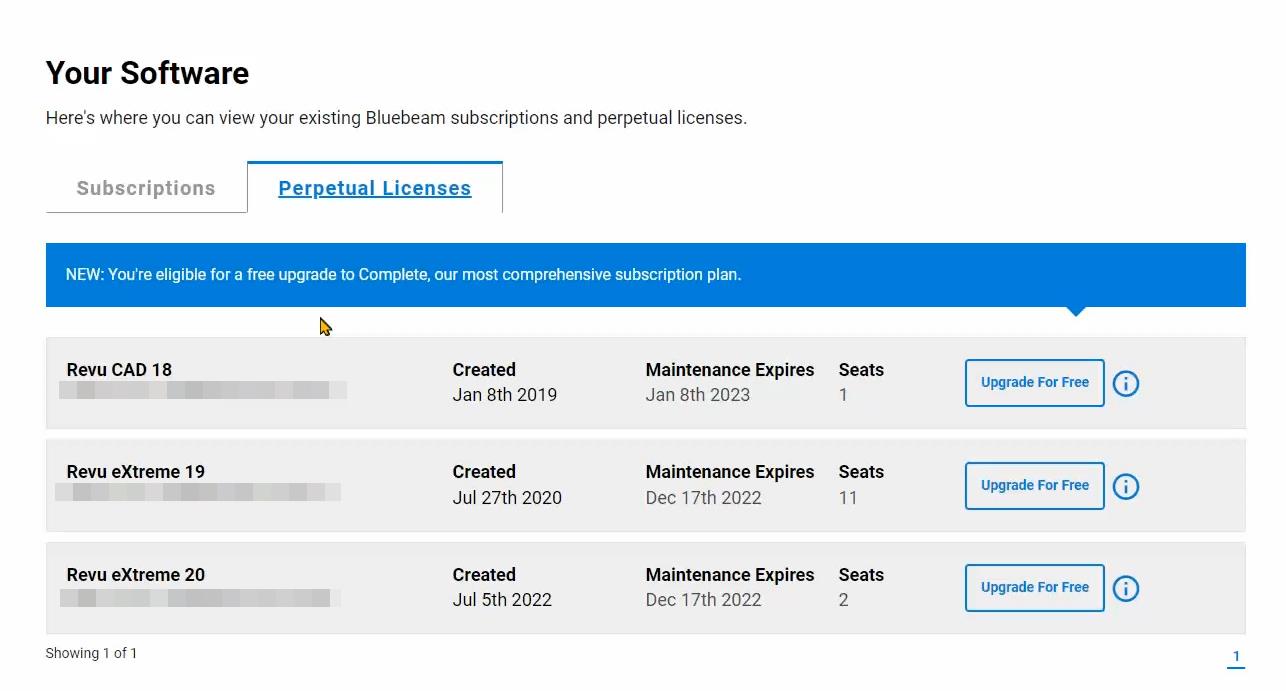The width and height of the screenshot is (1286, 691).
Task: Click the seat count 11 value
Action: coord(848,498)
